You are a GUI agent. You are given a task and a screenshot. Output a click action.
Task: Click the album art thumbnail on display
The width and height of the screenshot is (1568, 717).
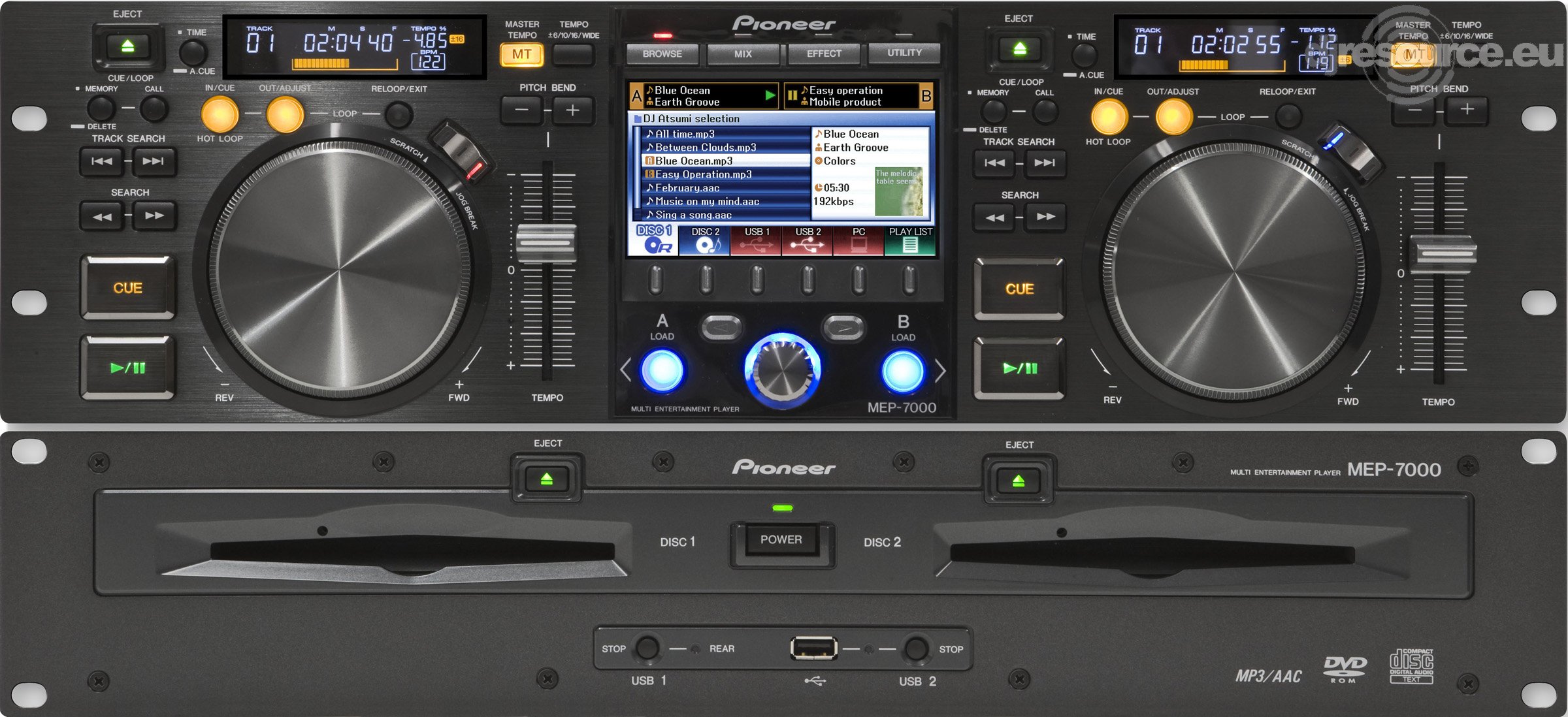pyautogui.click(x=899, y=191)
